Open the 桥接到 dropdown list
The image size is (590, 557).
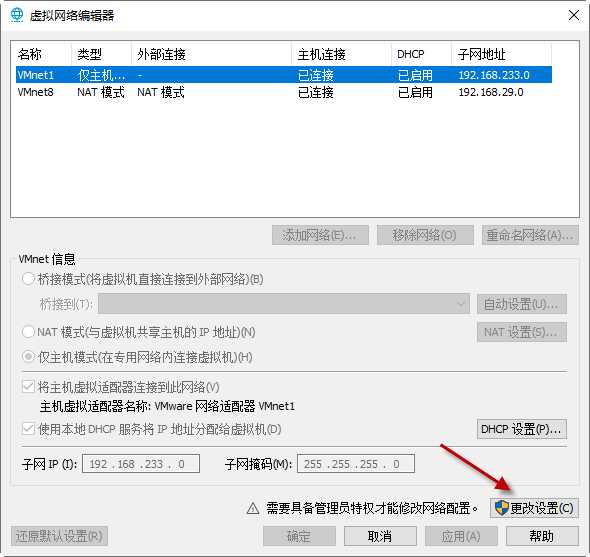[284, 304]
